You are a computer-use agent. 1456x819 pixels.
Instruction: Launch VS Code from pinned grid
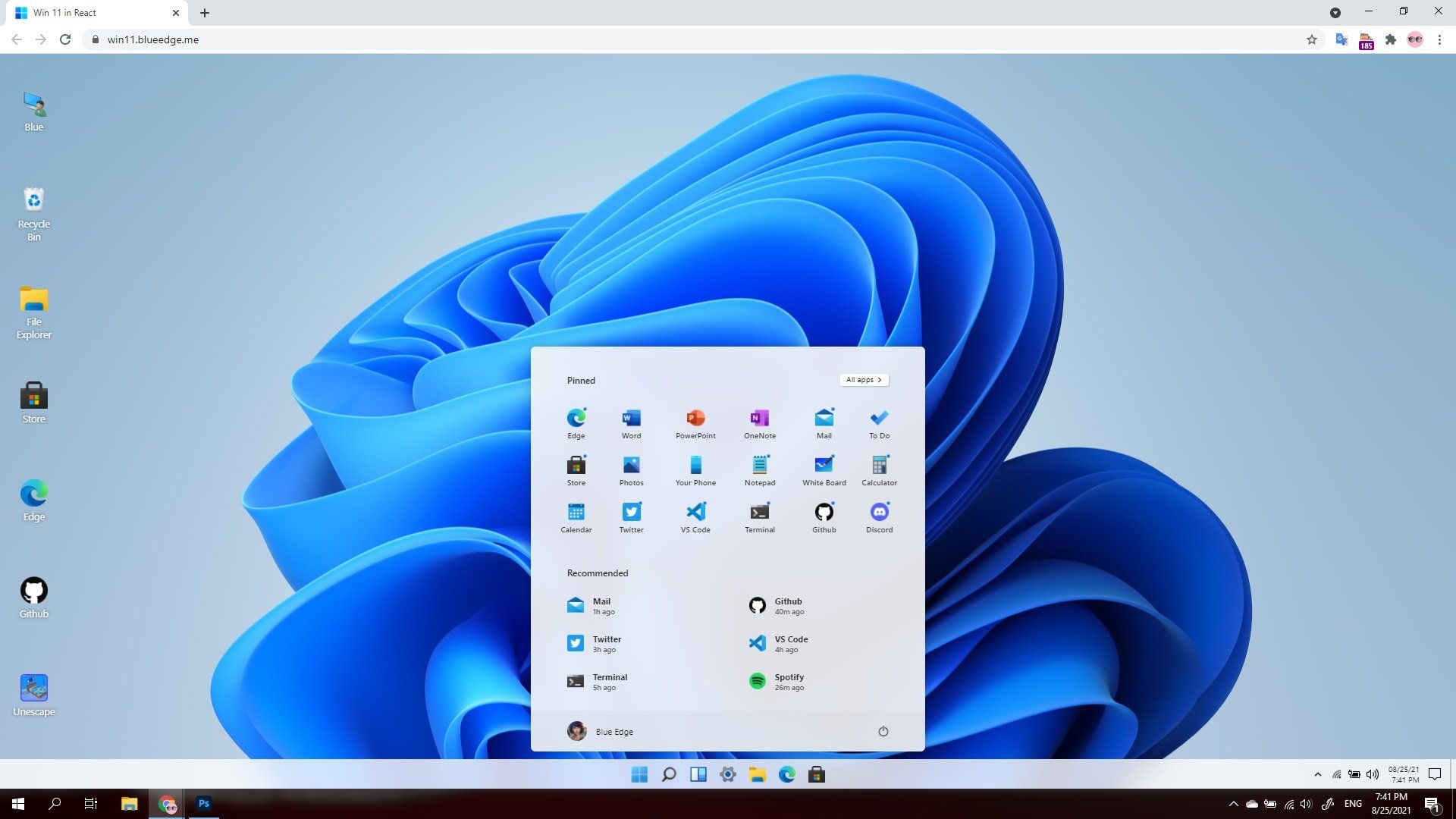(695, 518)
